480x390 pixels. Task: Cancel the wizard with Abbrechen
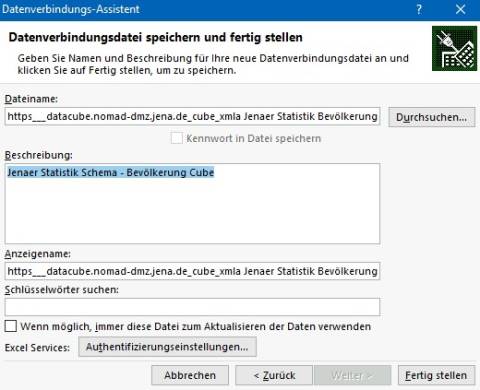[x=190, y=375]
